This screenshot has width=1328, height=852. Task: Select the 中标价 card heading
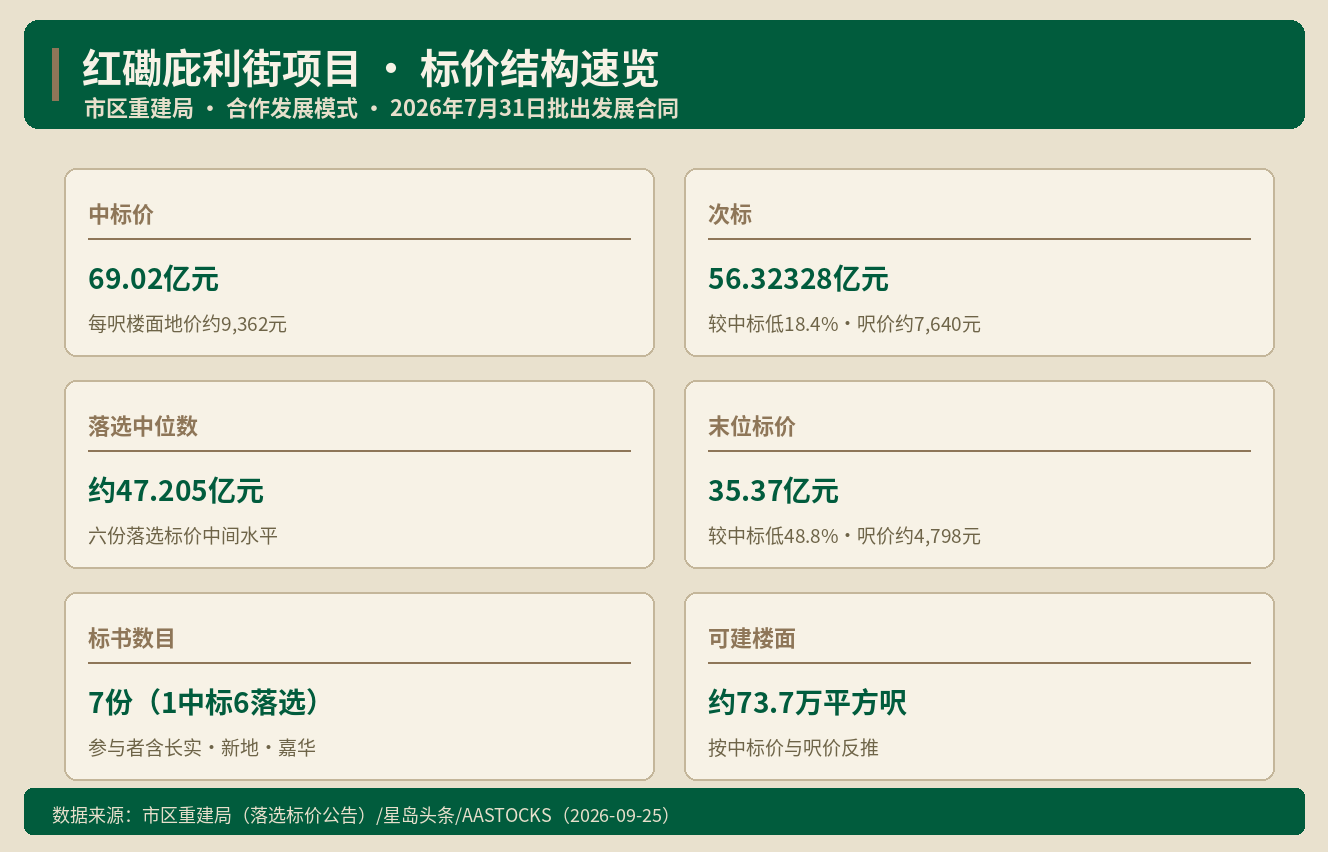click(x=120, y=214)
